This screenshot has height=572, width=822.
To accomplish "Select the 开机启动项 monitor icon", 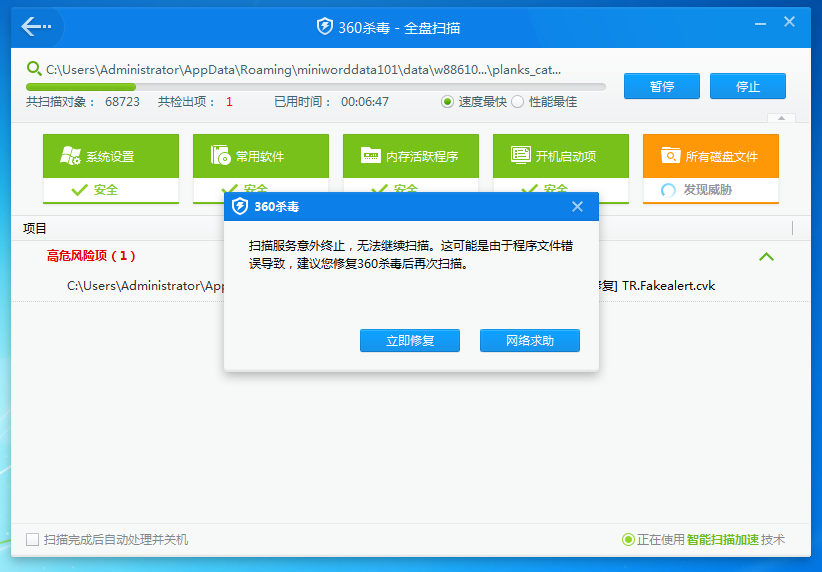I will [x=521, y=156].
